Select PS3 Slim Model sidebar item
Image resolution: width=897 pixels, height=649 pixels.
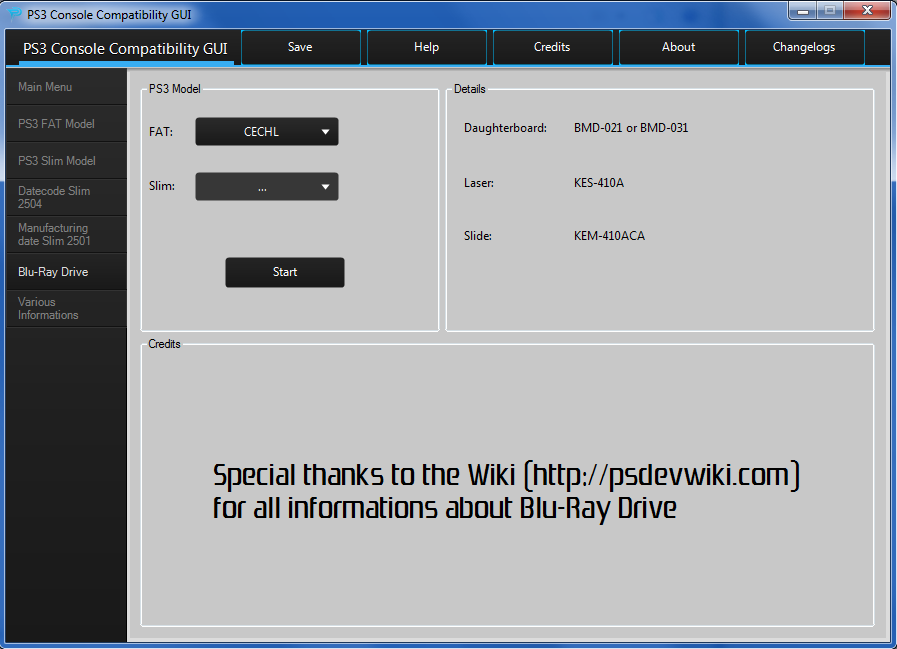[x=66, y=161]
